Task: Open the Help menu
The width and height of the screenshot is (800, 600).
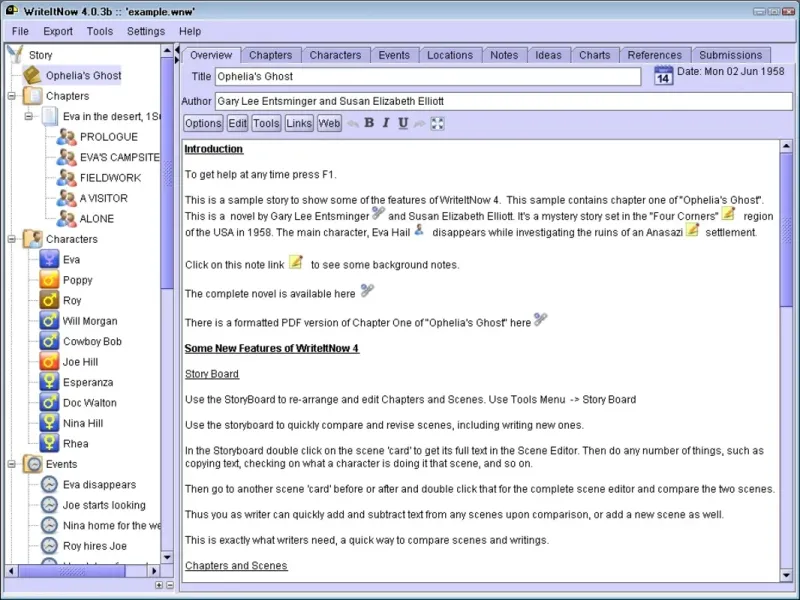Action: [x=190, y=31]
